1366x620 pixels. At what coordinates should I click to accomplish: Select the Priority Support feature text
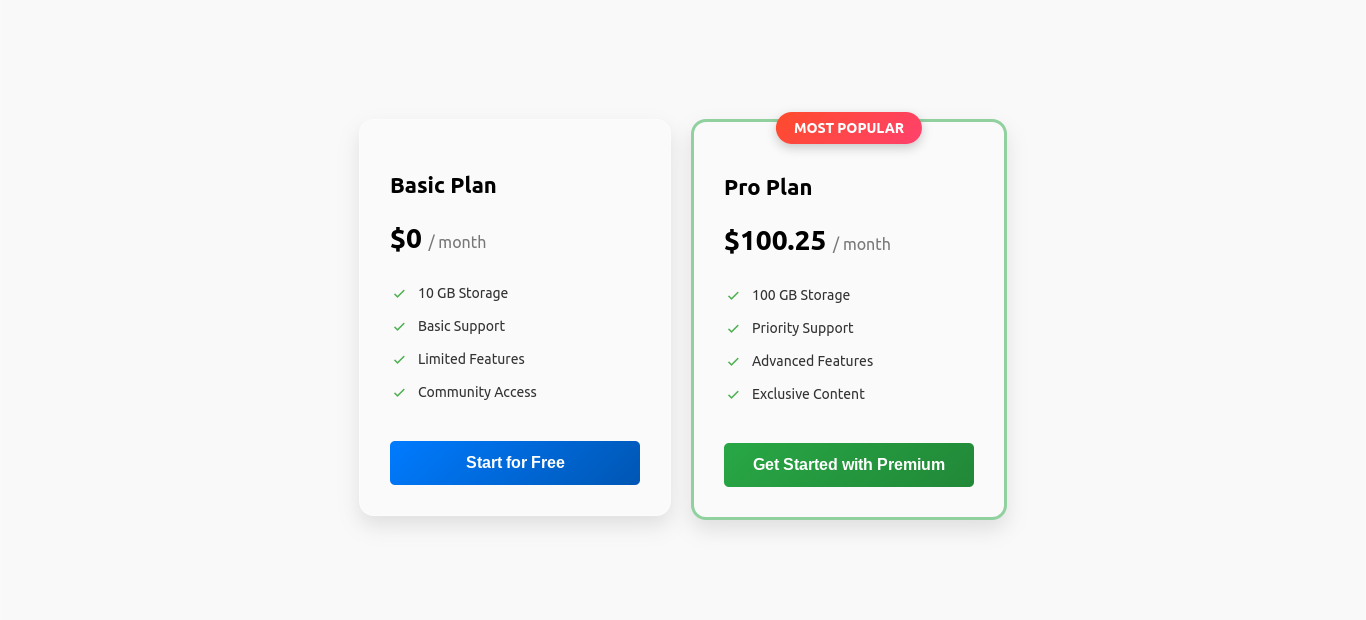pos(802,328)
